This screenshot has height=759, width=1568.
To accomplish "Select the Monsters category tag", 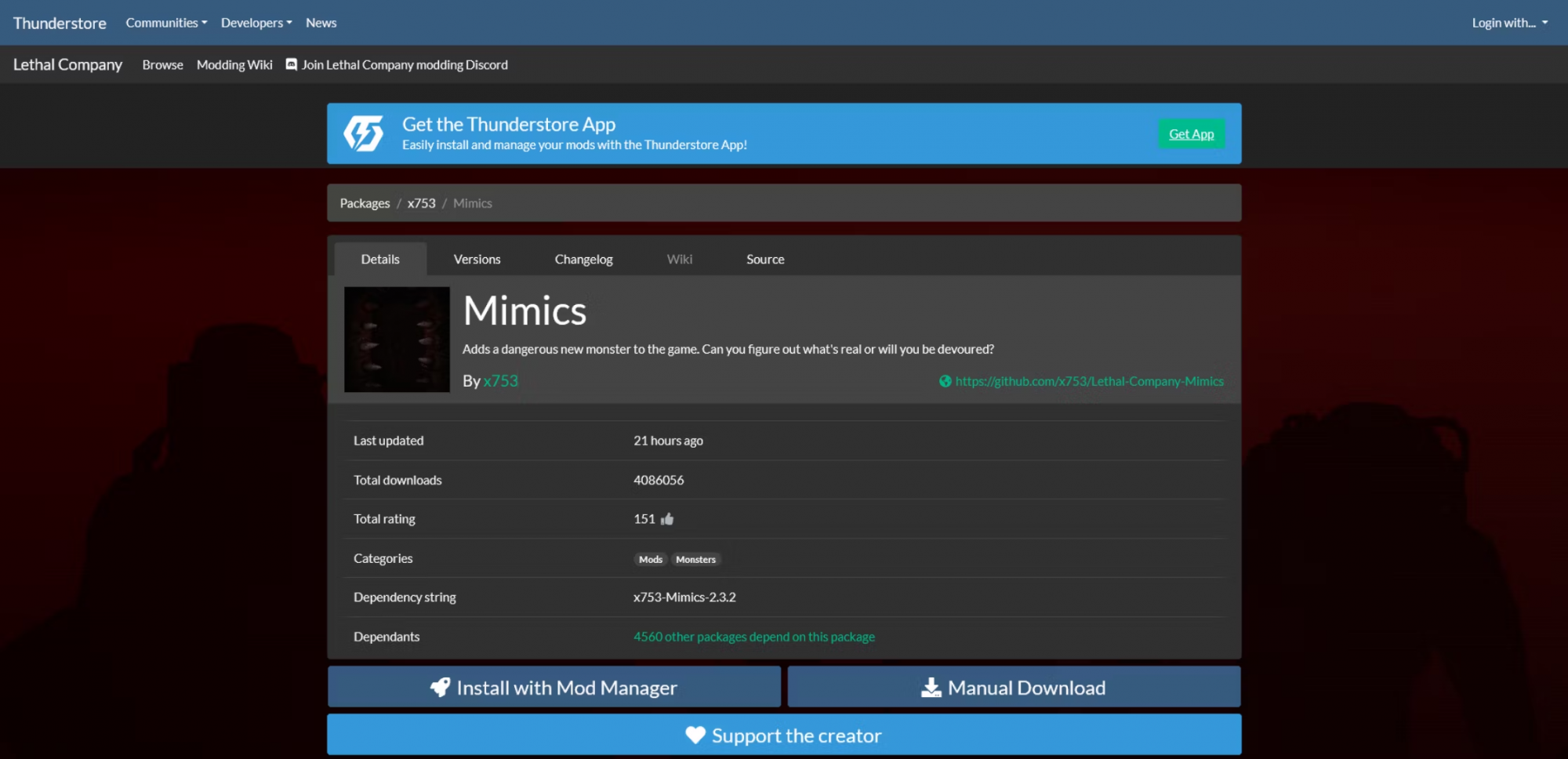I will 695,559.
